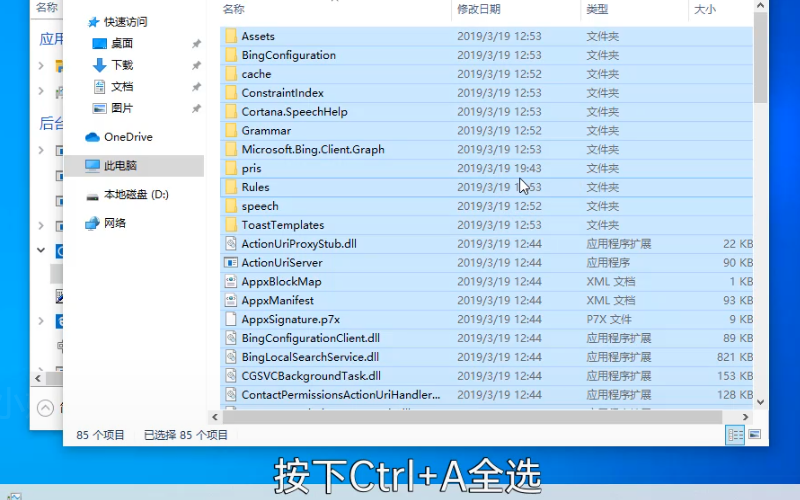Switch to details view in the status bar
This screenshot has height=500, width=800.
click(736, 435)
